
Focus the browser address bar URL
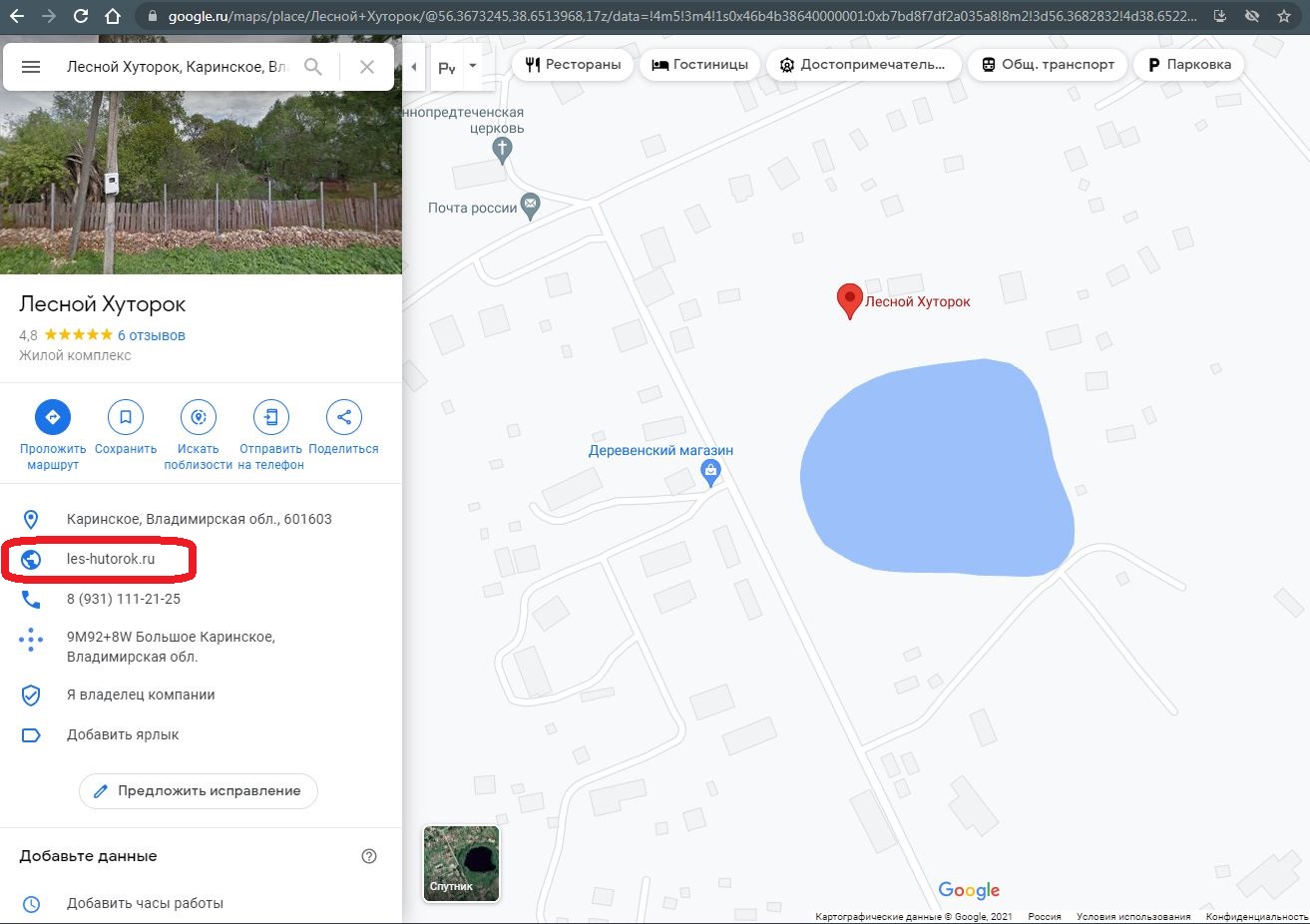click(681, 16)
